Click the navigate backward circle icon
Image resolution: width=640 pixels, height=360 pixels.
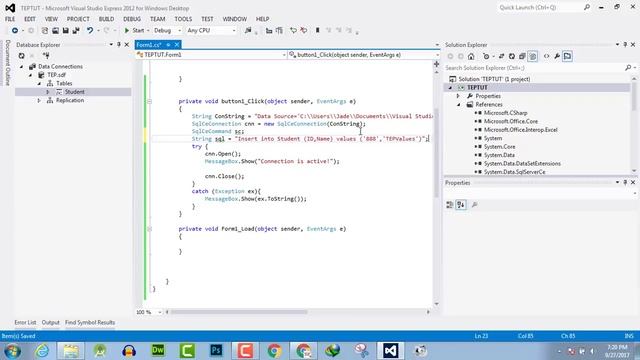pos(15,31)
